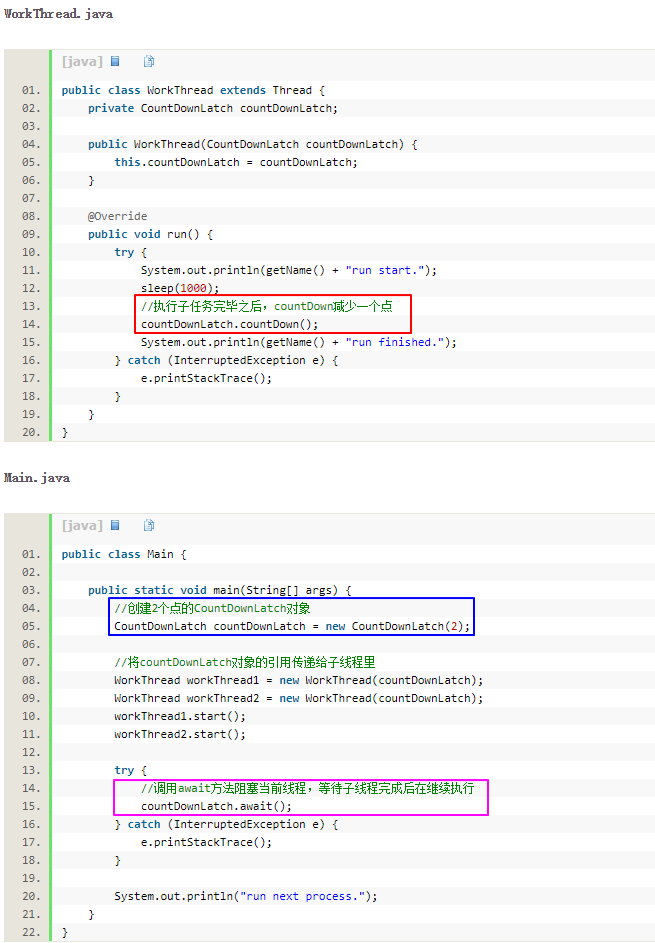This screenshot has height=943, width=655.
Task: Click the workThread2.start() line
Action: [x=179, y=734]
